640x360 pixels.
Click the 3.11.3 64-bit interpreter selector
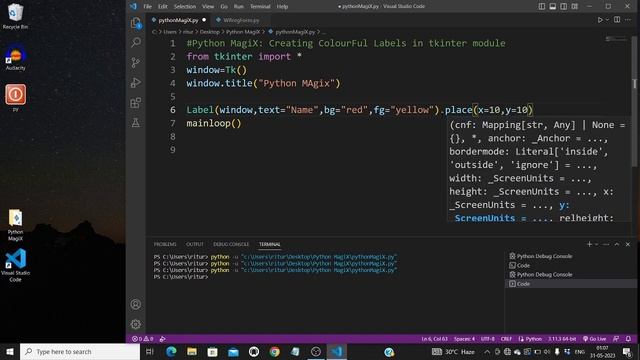point(562,339)
